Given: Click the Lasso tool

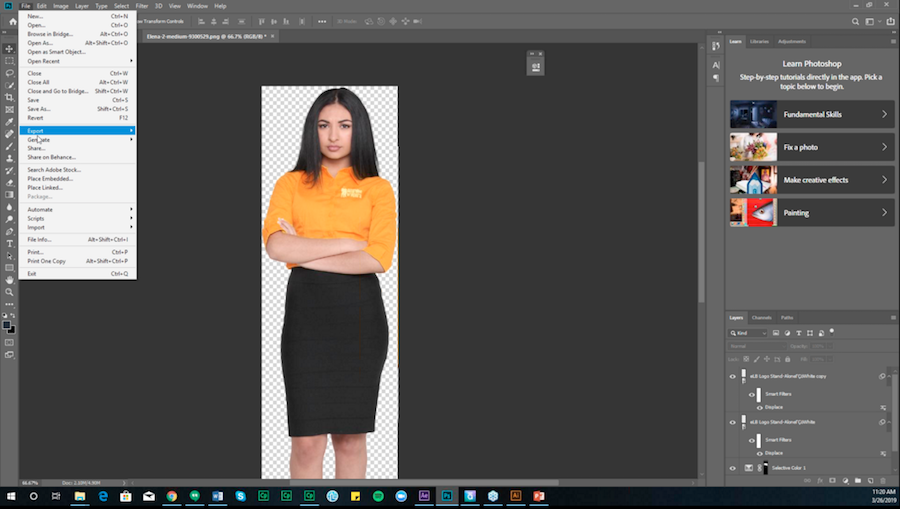Looking at the screenshot, I should (10, 73).
